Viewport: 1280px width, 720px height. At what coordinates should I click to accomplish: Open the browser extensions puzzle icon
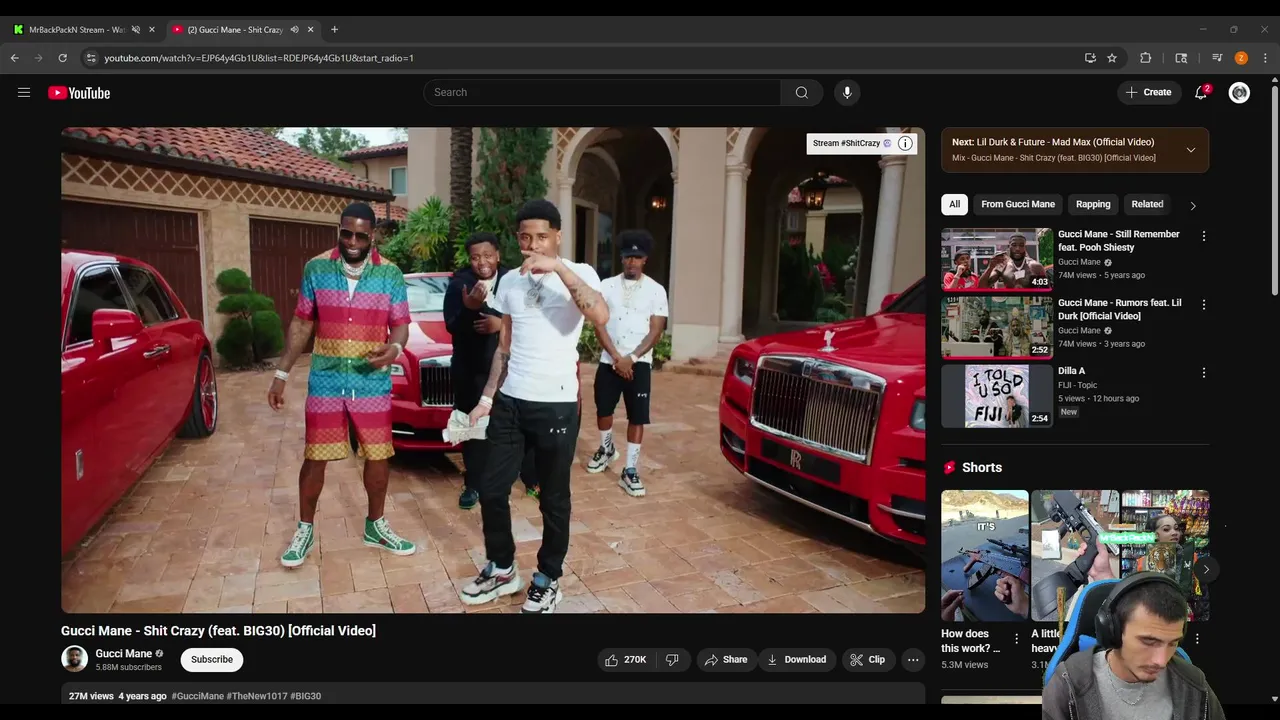click(x=1146, y=58)
